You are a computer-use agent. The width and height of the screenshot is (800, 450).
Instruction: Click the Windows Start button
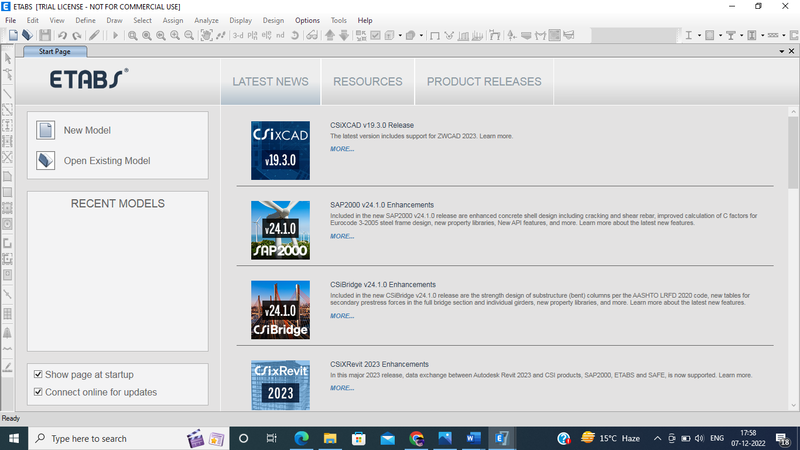coord(14,438)
